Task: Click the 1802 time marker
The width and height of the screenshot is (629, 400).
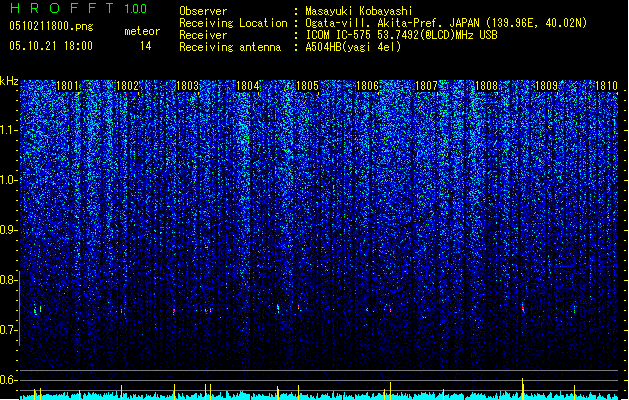Action: [x=127, y=86]
